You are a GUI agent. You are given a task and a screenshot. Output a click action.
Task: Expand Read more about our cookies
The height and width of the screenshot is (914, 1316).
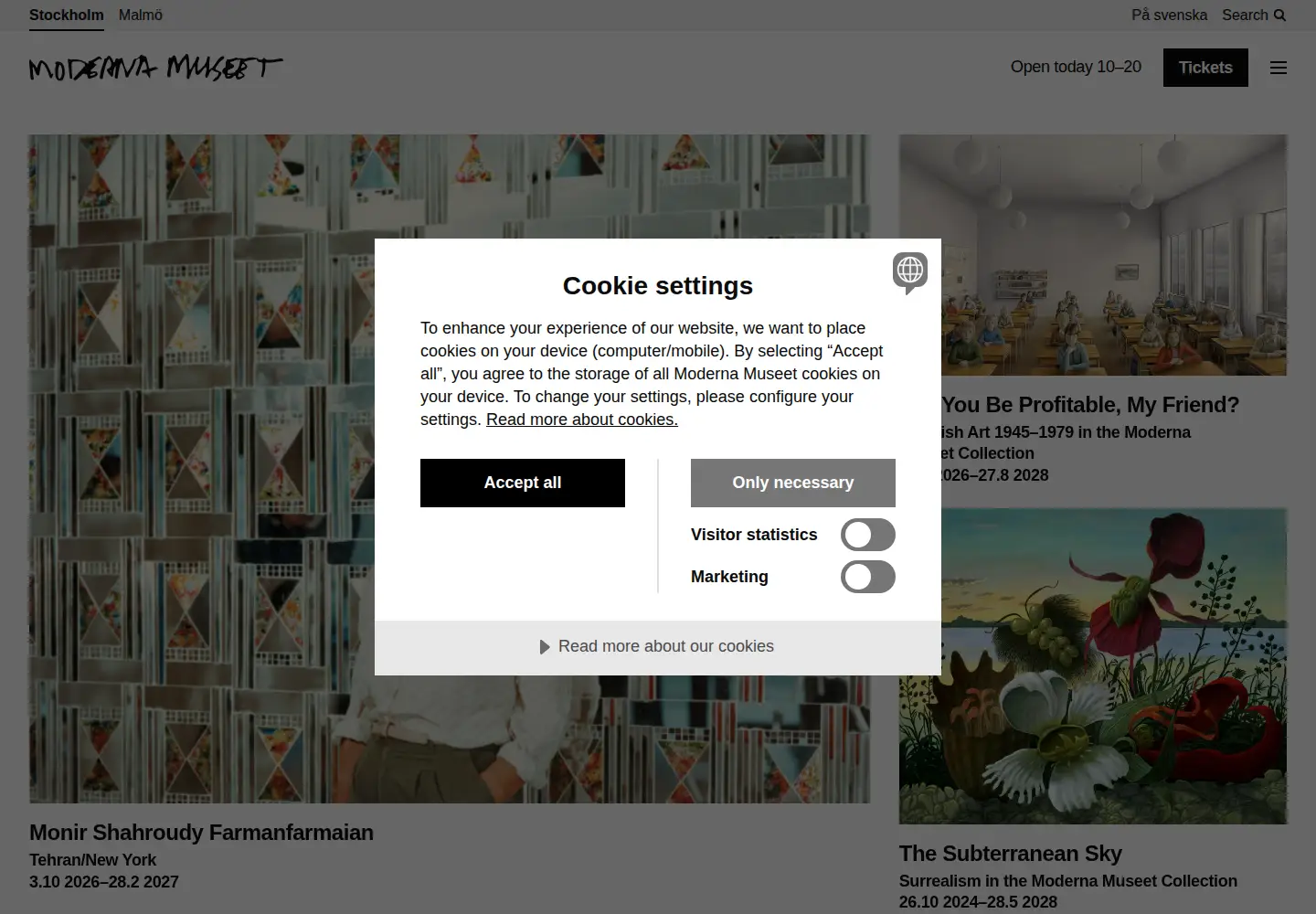pos(658,647)
